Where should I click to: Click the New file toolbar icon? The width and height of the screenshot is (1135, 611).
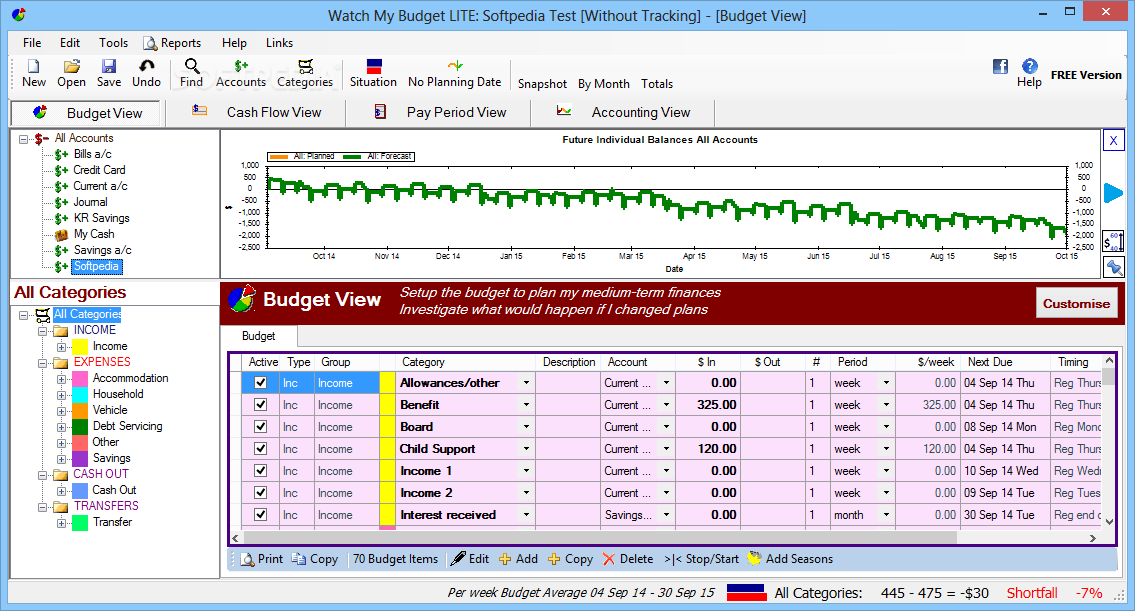(x=33, y=73)
